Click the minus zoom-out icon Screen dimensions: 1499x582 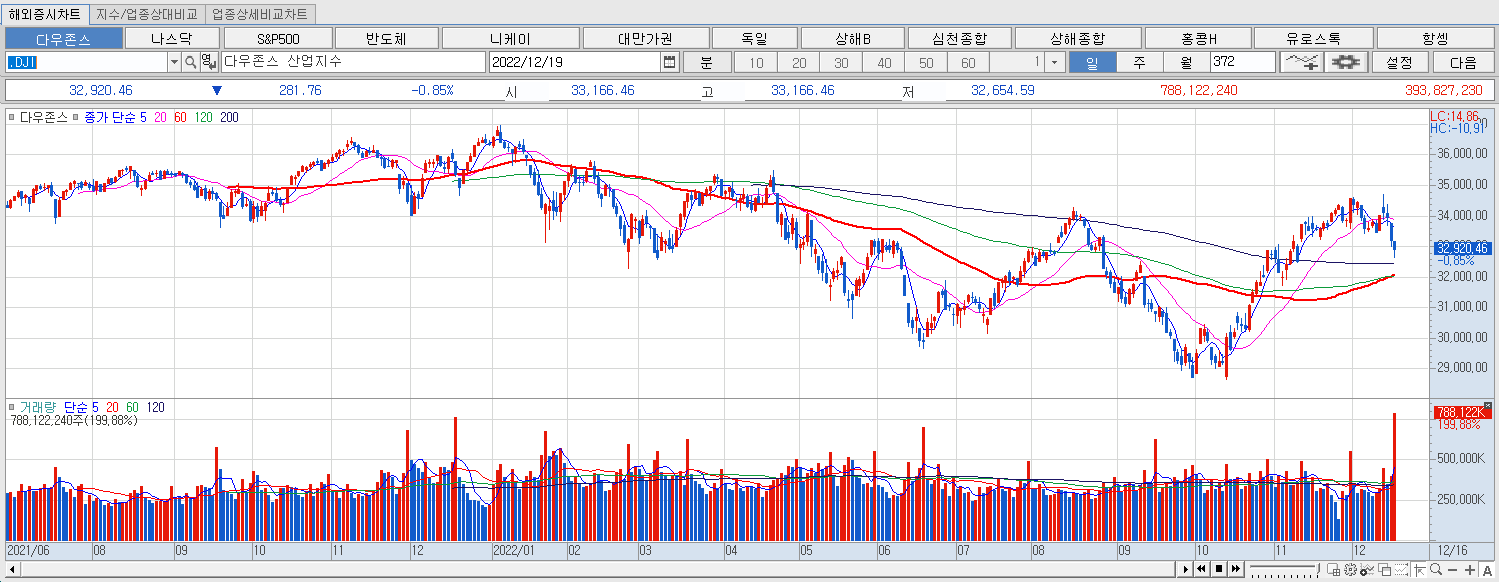[1452, 570]
